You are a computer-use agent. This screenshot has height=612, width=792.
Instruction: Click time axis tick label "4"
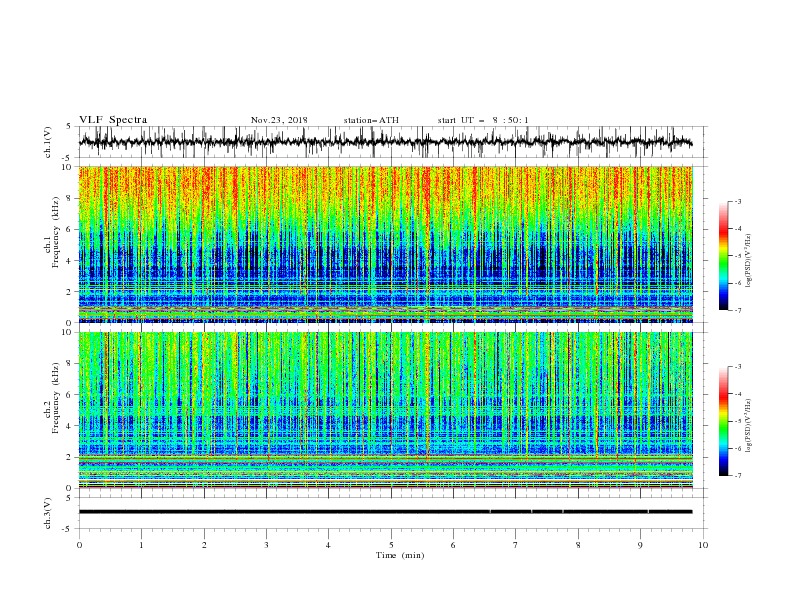(x=328, y=545)
